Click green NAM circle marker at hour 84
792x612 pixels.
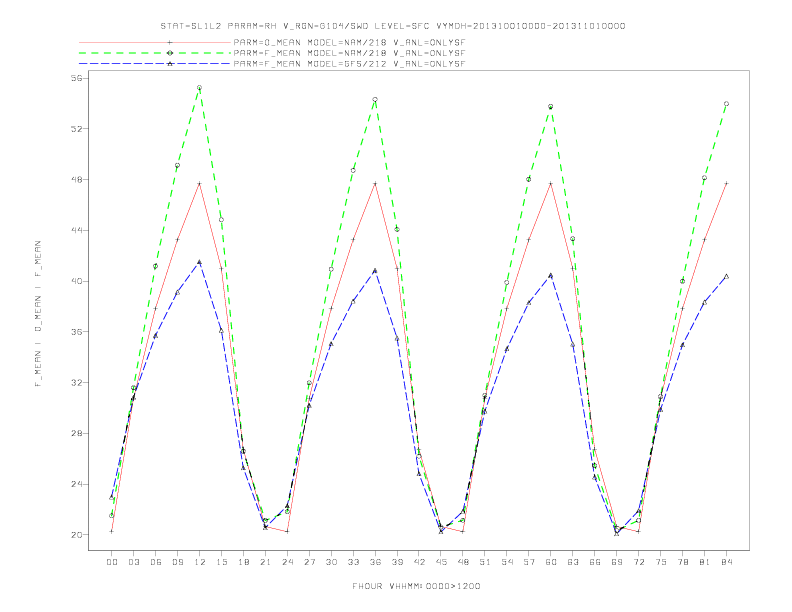(x=726, y=104)
